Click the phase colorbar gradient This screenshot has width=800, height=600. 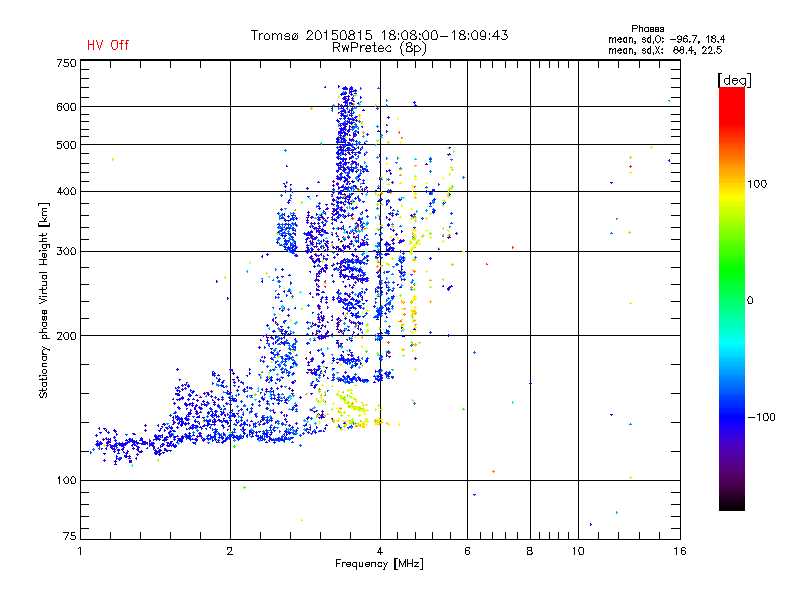click(x=732, y=298)
